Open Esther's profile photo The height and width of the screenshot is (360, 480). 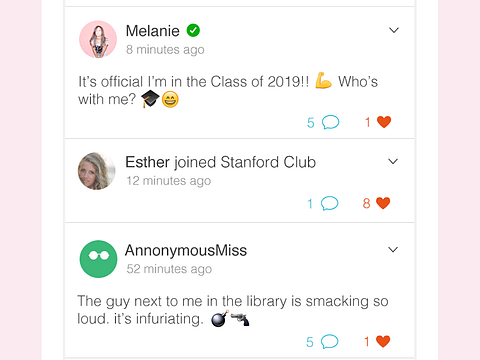click(97, 171)
